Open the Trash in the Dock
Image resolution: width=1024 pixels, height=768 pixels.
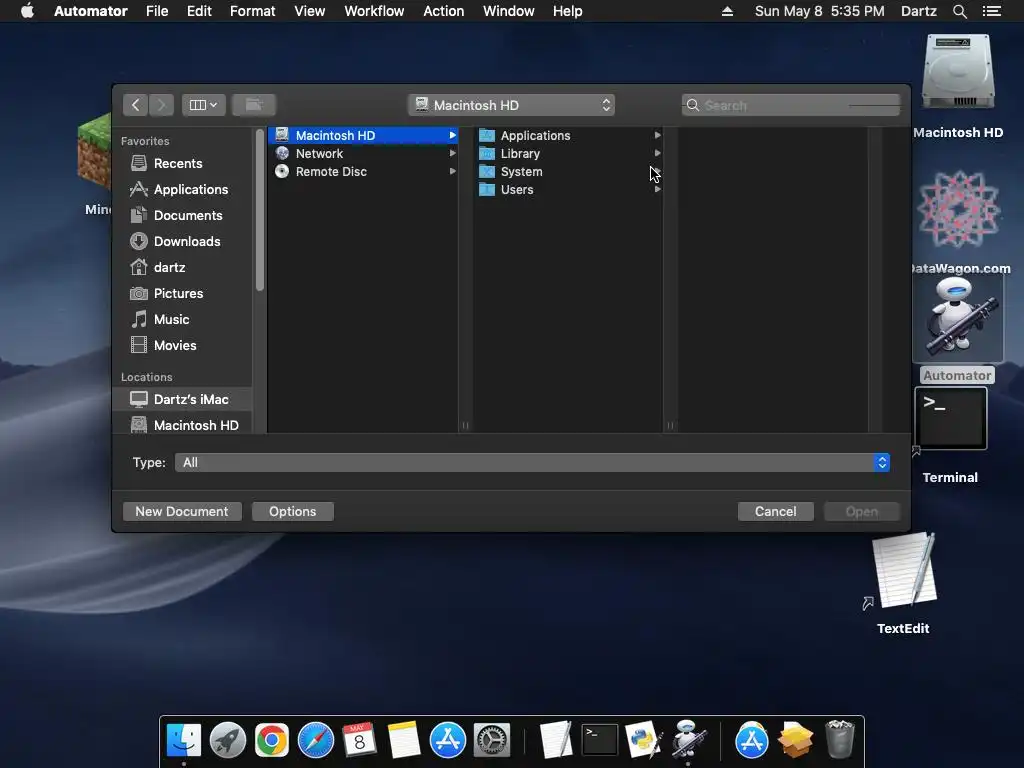tap(840, 739)
